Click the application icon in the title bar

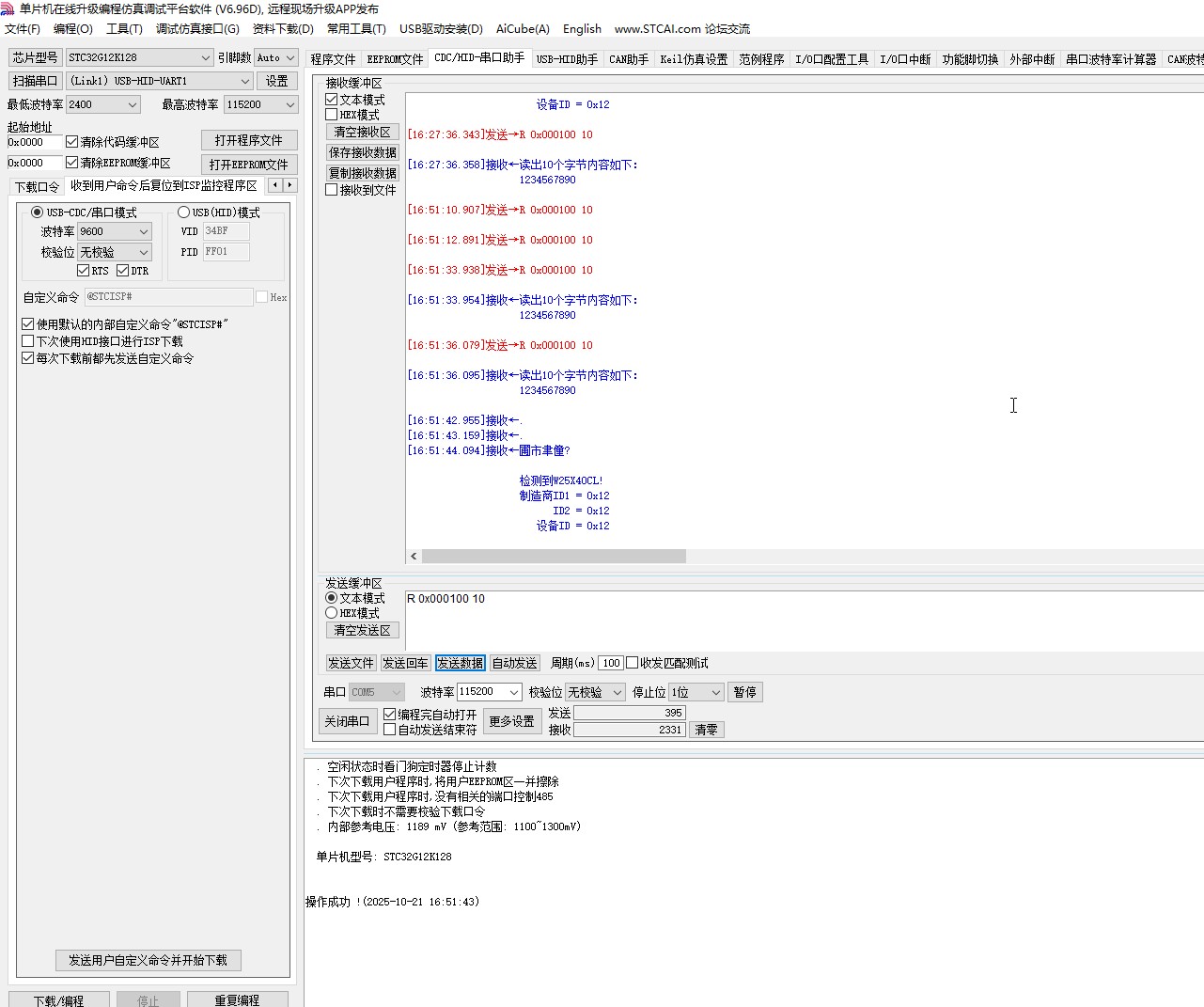8,8
